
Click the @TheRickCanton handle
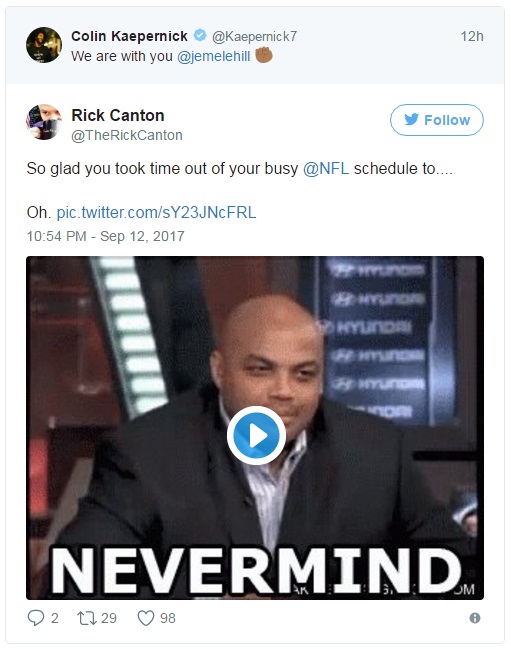127,135
